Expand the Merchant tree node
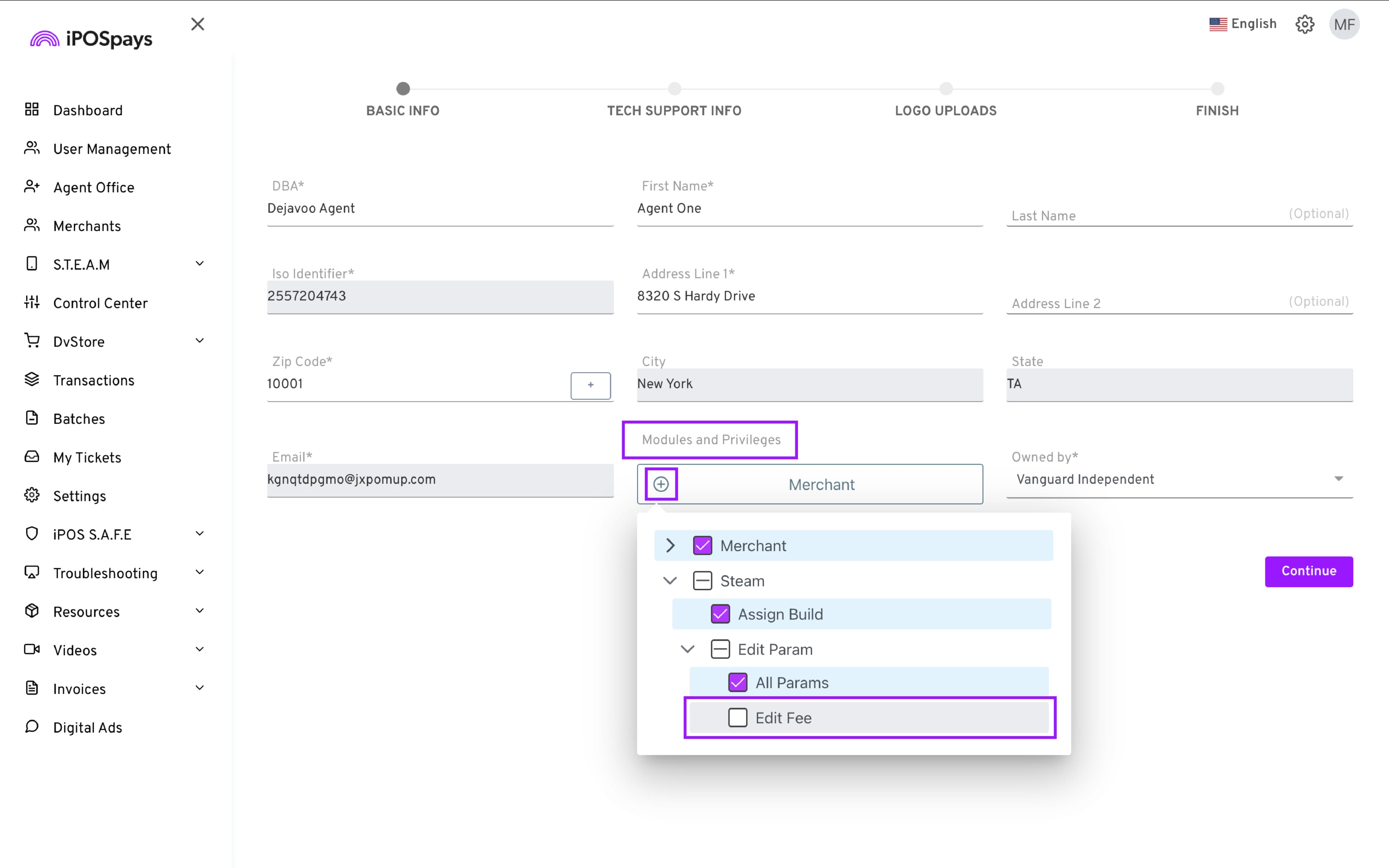This screenshot has height=868, width=1389. coord(670,545)
